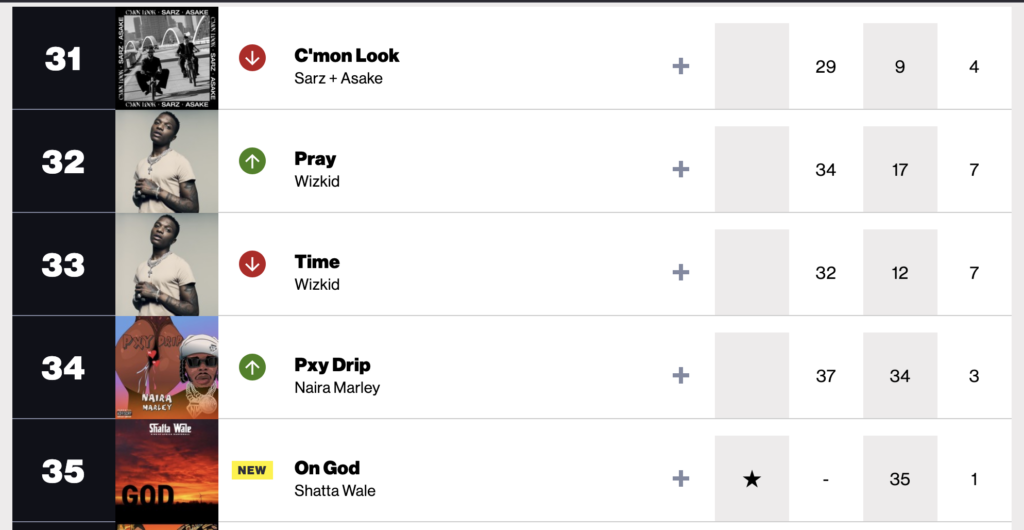Click the green up arrow beside Pxy Drip
Screen dimensions: 1024x530
coord(252,367)
